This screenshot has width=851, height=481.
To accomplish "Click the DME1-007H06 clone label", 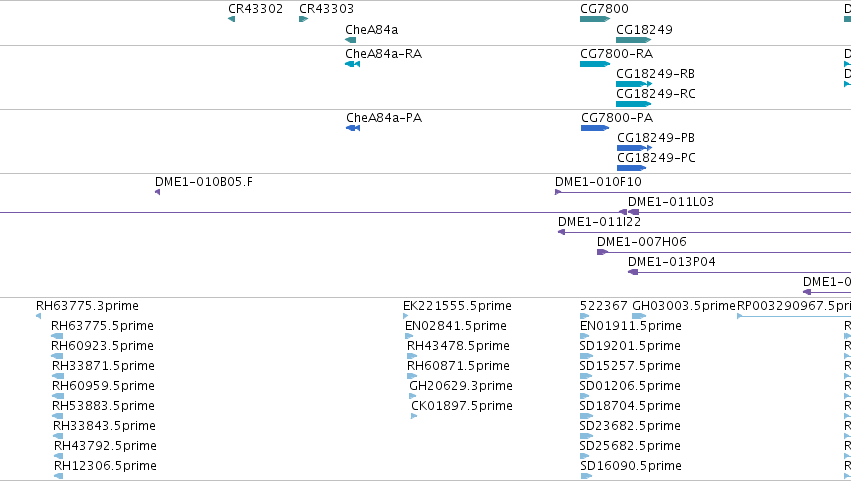I will pos(642,242).
